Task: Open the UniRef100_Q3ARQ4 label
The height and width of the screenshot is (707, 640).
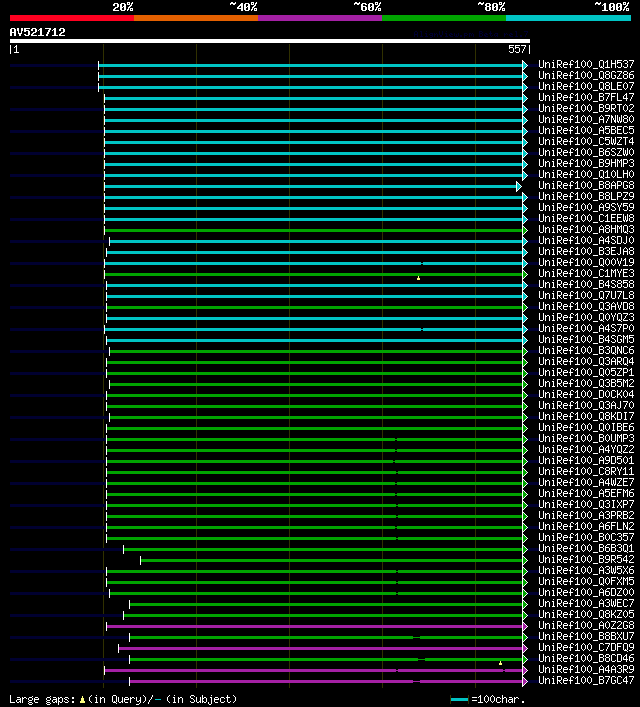Action: point(586,362)
